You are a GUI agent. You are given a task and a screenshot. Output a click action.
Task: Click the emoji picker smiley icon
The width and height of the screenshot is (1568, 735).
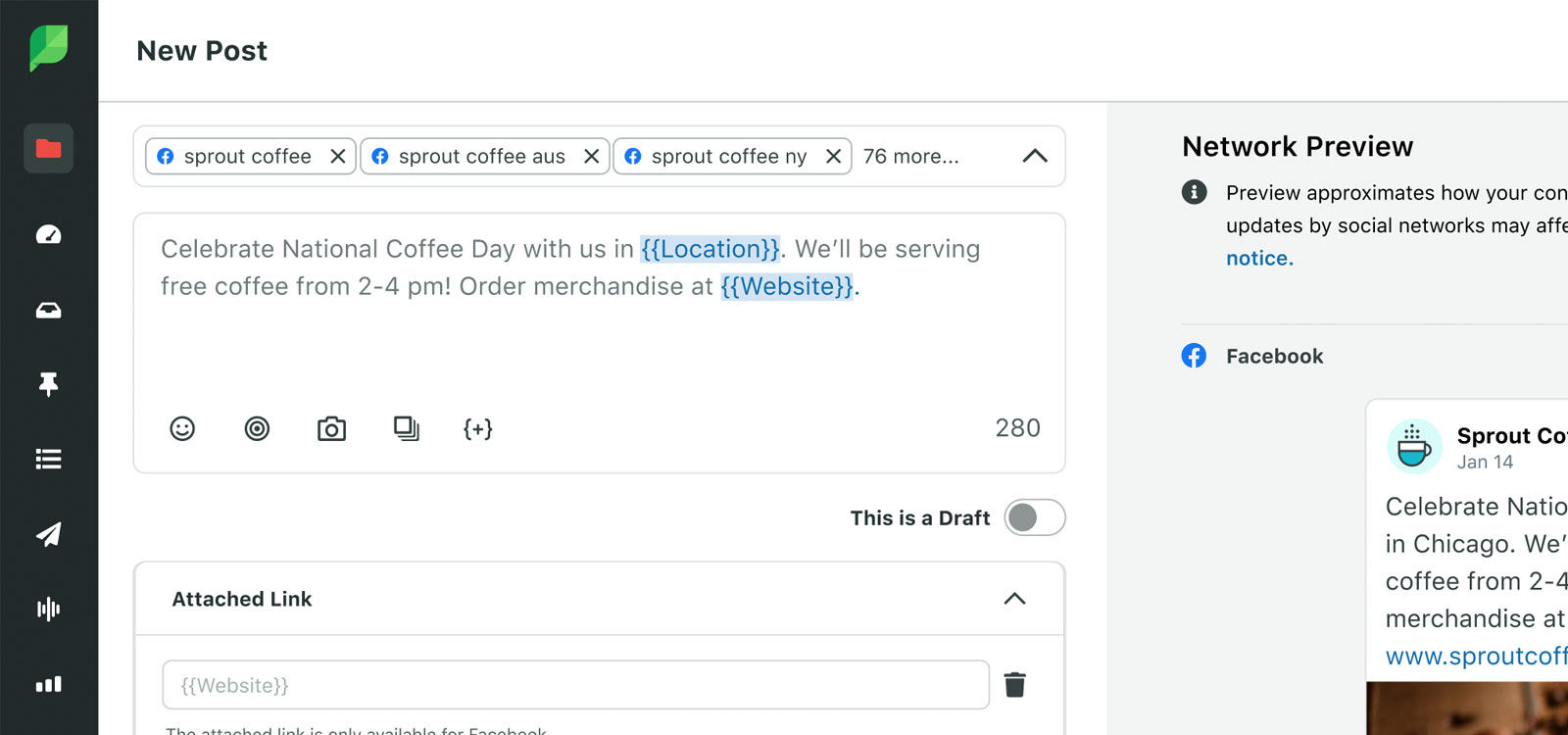182,428
